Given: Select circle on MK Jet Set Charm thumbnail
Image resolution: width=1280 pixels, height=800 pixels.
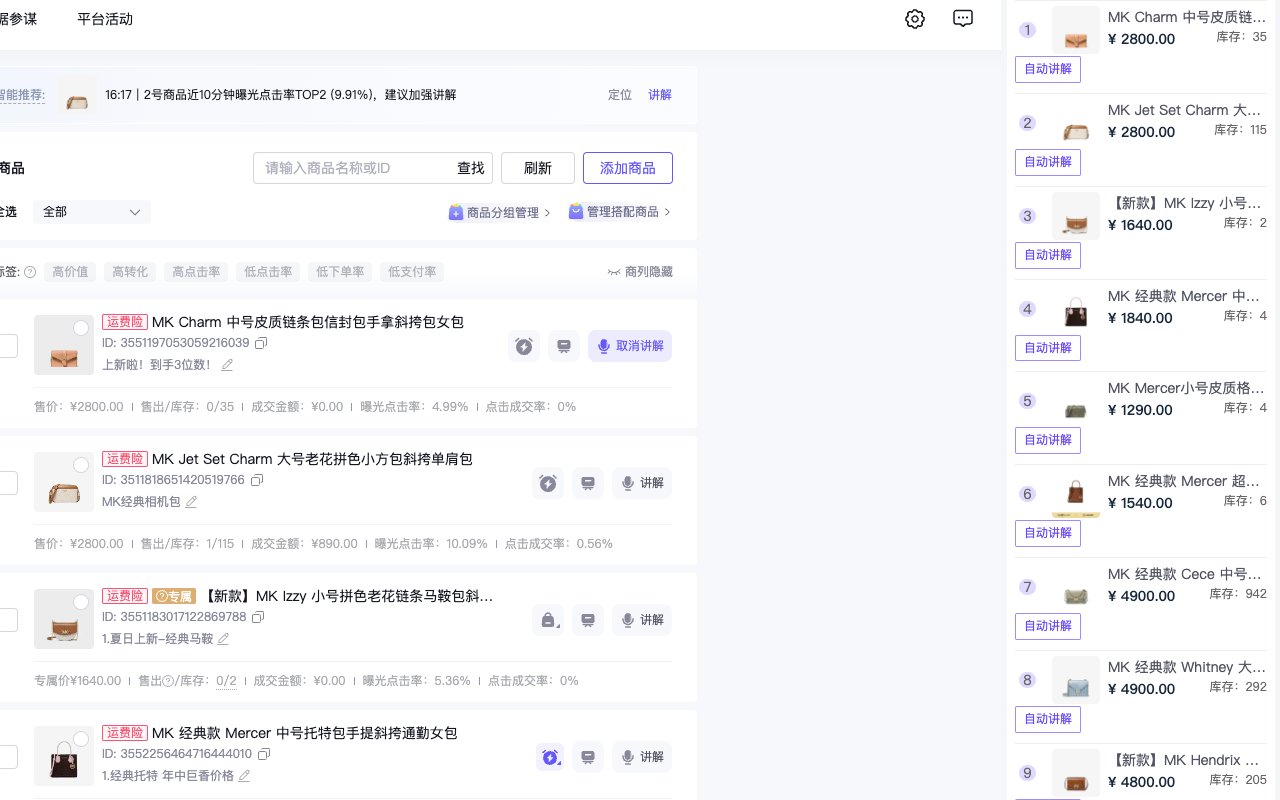Looking at the screenshot, I should [x=81, y=465].
